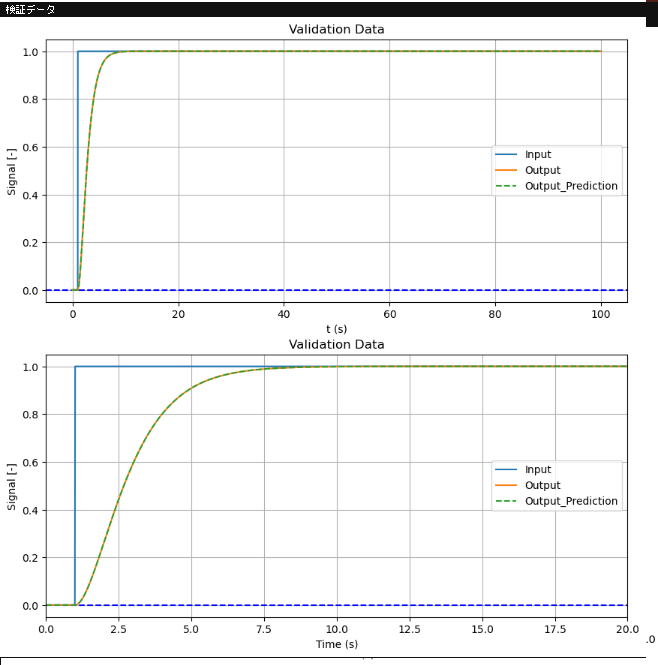The width and height of the screenshot is (658, 665).
Task: Click the header text 検証データ
Action: pyautogui.click(x=30, y=9)
